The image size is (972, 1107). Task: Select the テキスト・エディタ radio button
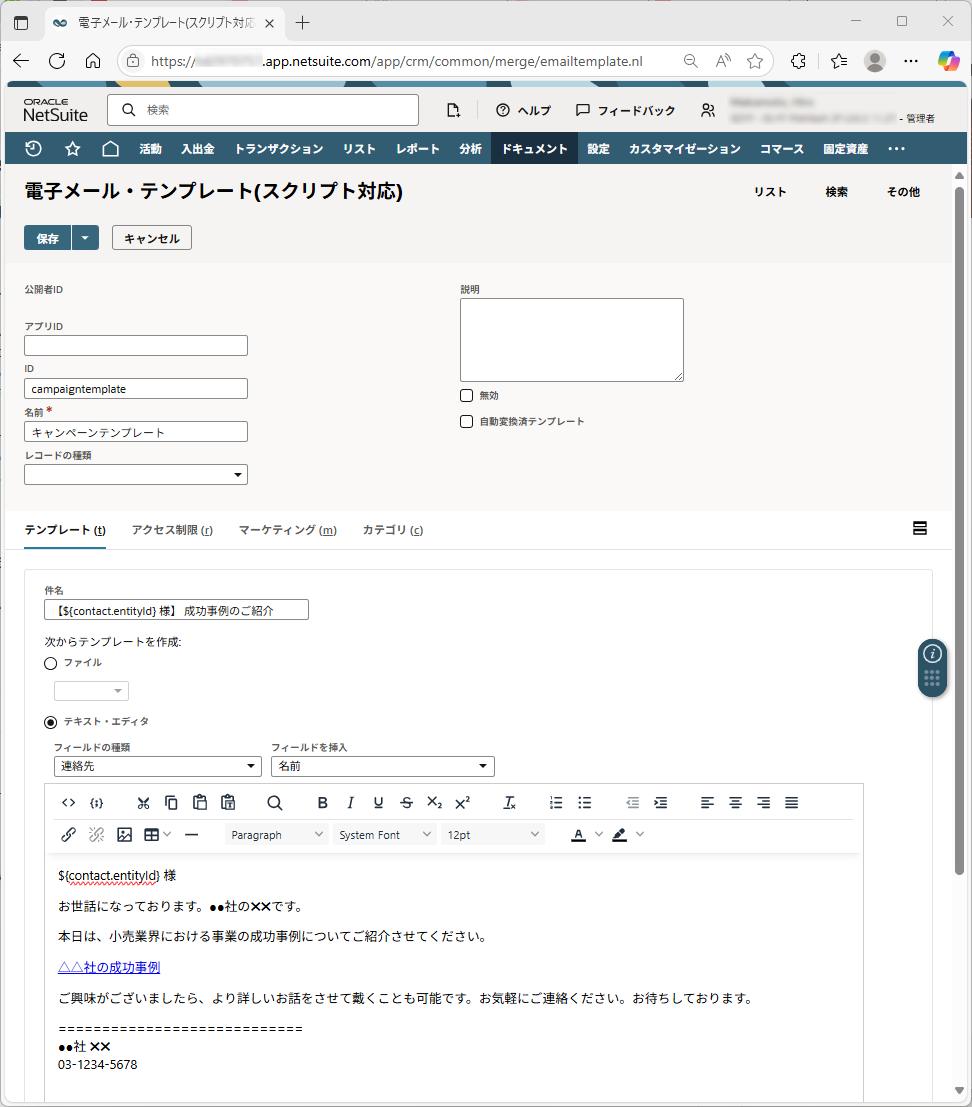[50, 722]
